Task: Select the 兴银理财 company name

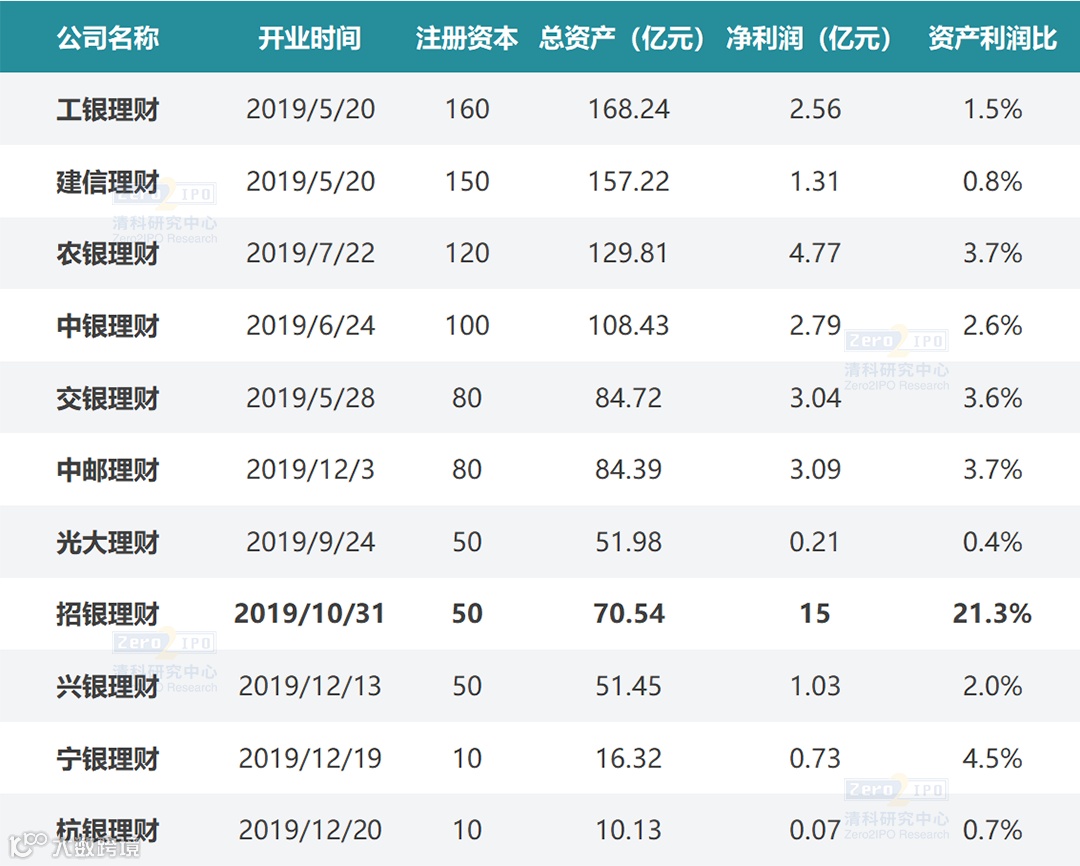Action: coord(107,686)
